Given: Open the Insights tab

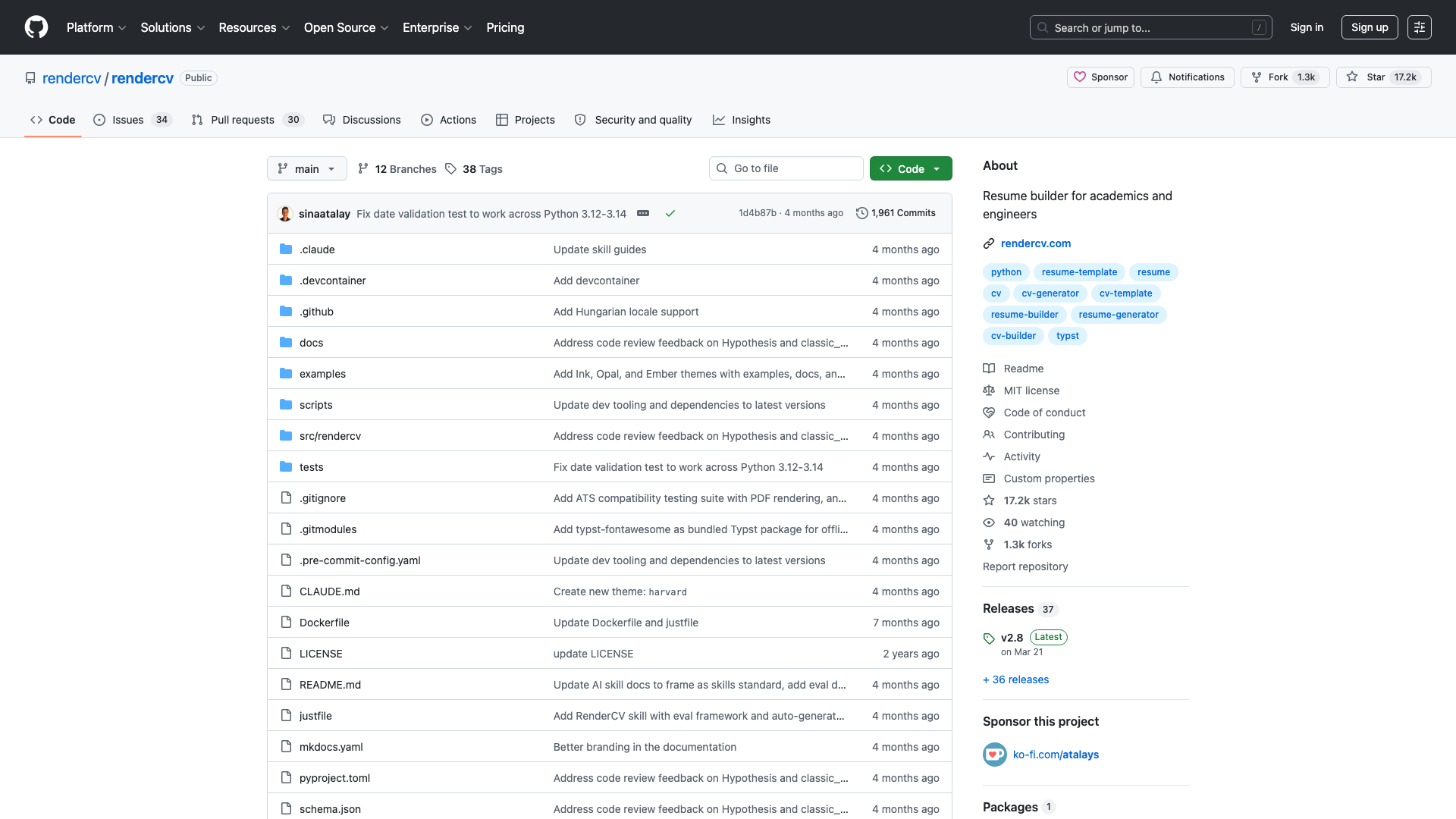Looking at the screenshot, I should 742,120.
